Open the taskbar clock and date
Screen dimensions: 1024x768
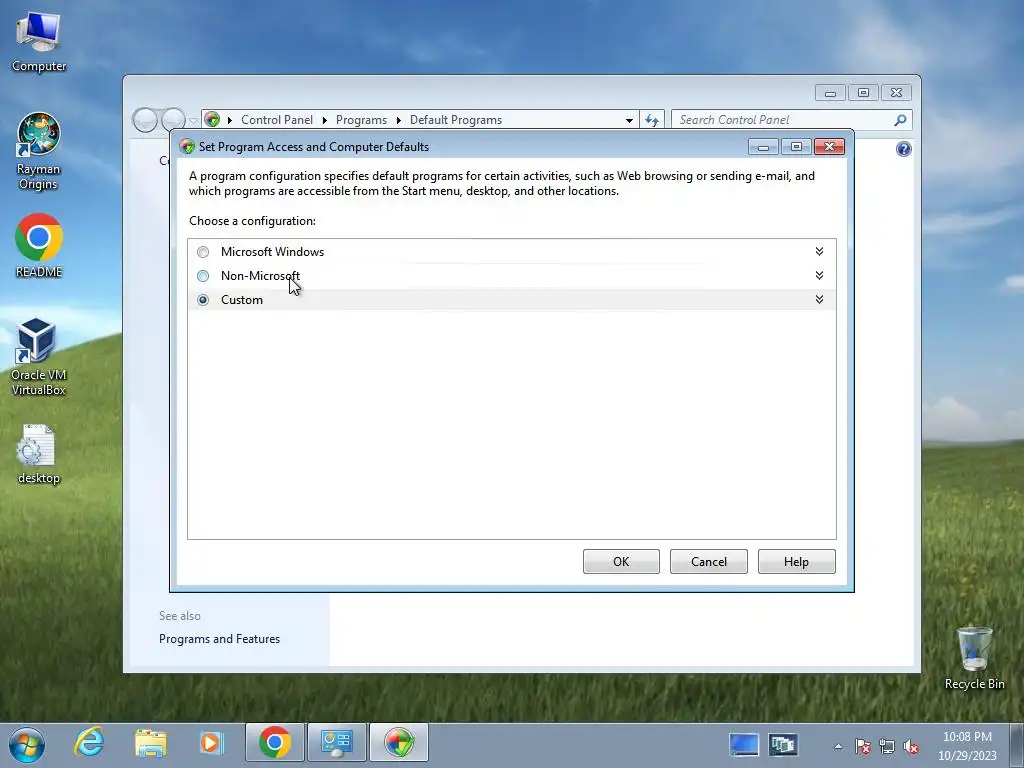tap(967, 746)
